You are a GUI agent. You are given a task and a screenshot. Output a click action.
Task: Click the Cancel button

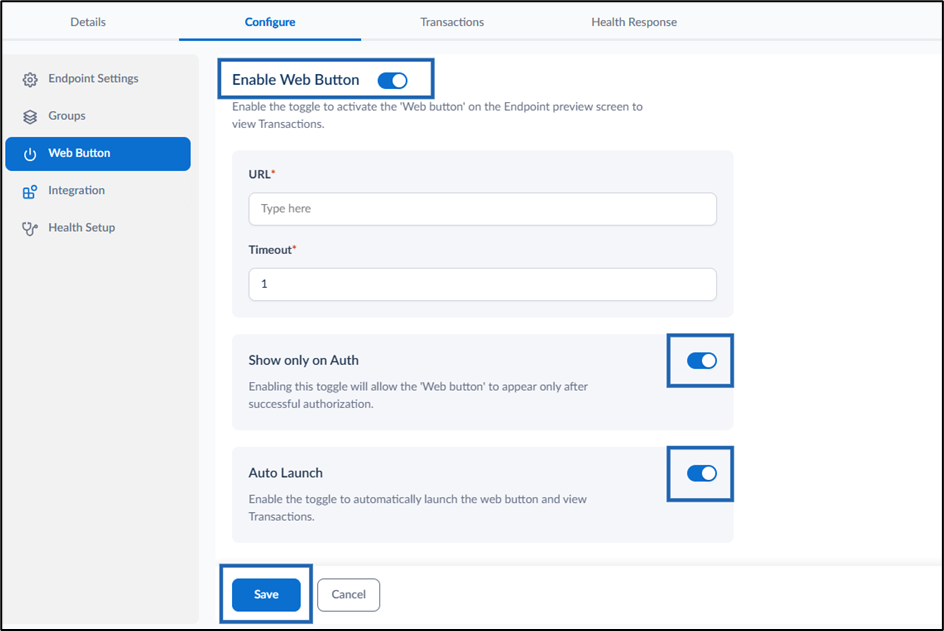tap(349, 595)
